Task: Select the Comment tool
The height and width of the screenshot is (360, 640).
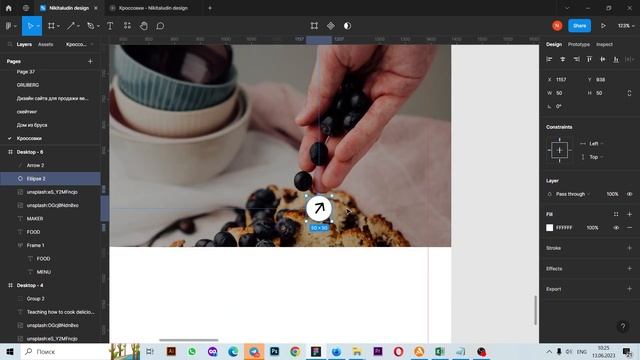Action: pos(160,26)
